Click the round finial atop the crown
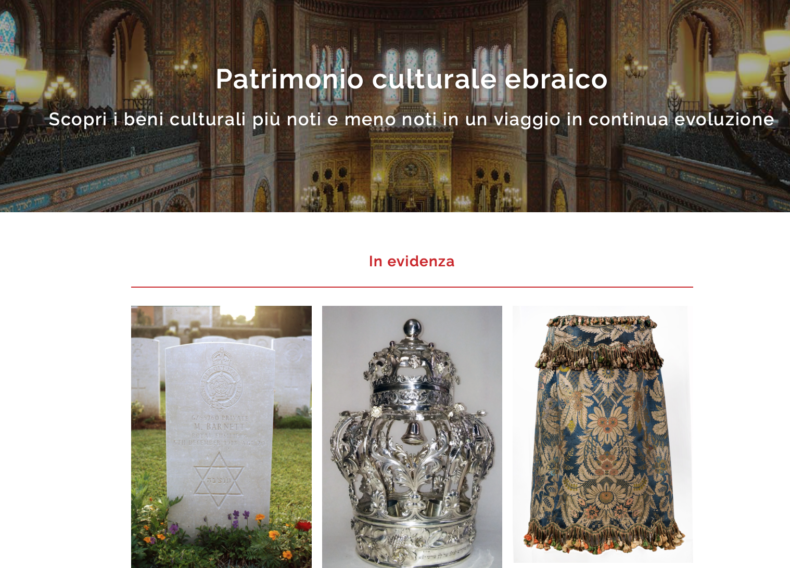The width and height of the screenshot is (790, 568). point(413,328)
